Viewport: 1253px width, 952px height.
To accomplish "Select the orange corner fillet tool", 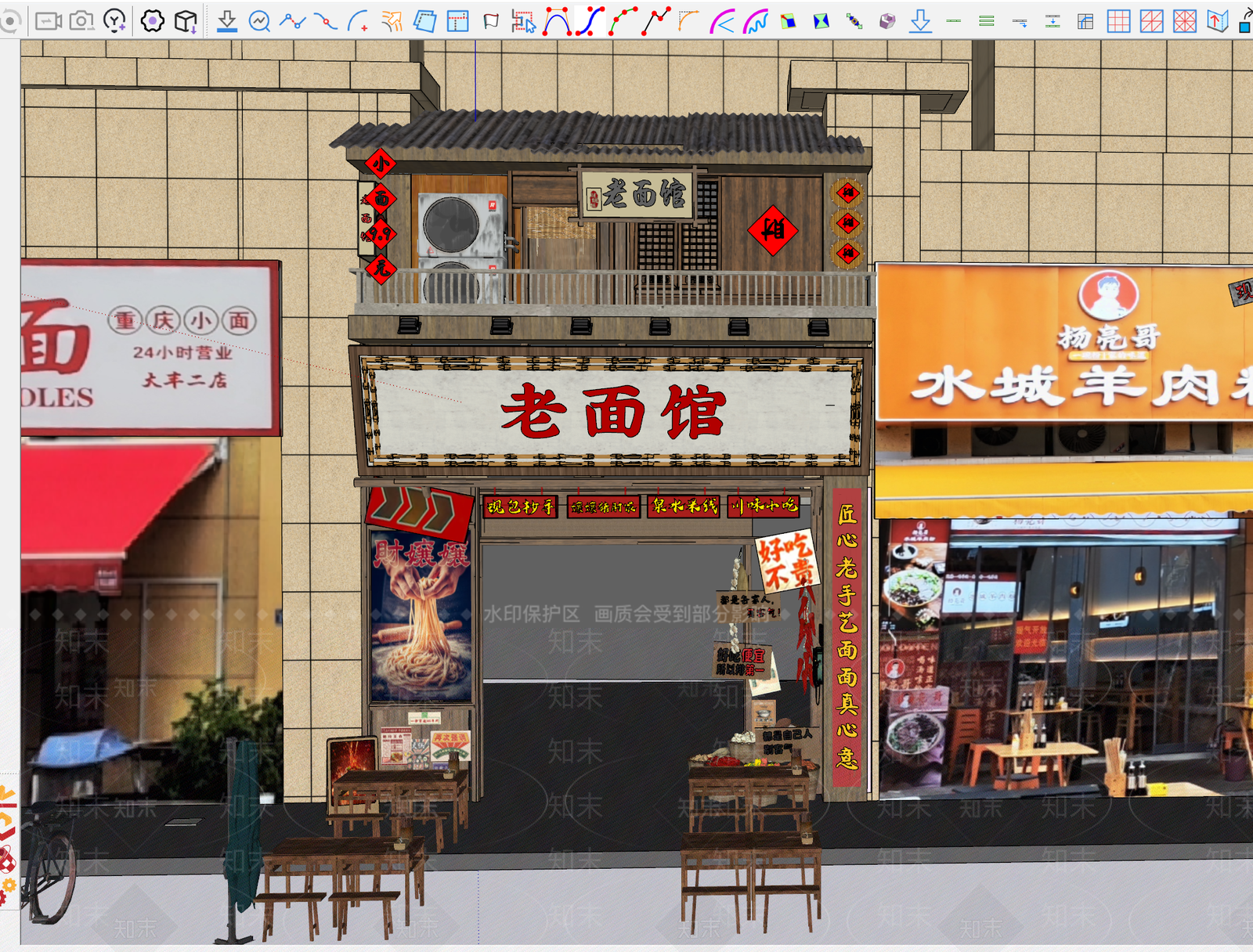I will coord(688,21).
